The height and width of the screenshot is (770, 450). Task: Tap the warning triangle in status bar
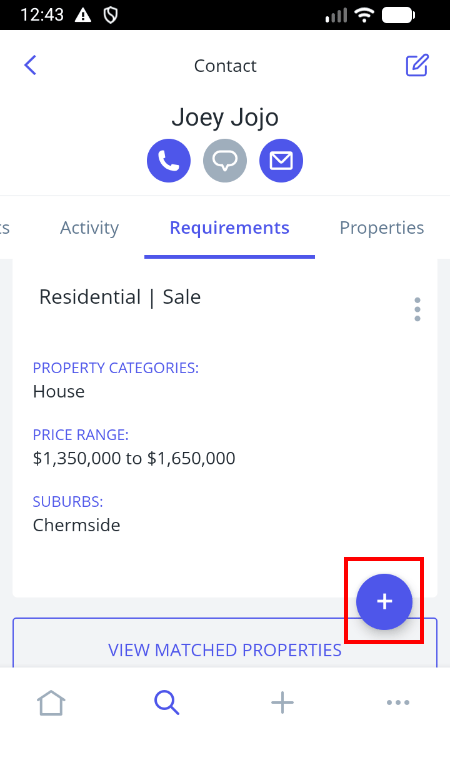[x=83, y=15]
